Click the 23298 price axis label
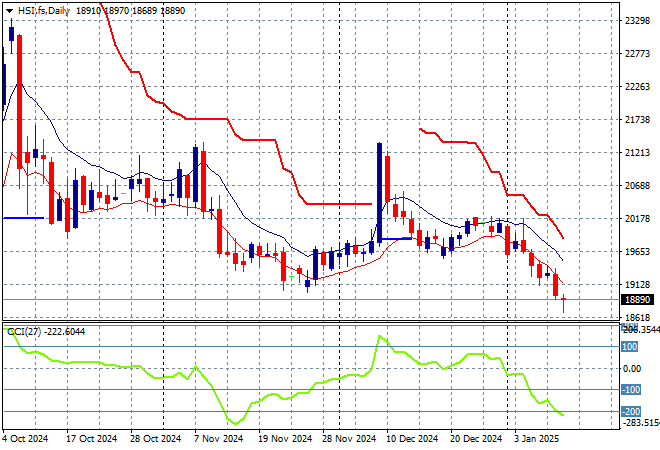The image size is (660, 450). pos(636,20)
